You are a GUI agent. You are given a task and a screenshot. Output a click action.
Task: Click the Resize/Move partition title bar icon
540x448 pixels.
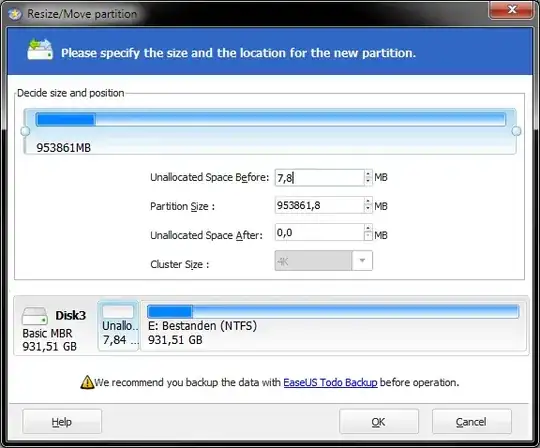[14, 14]
